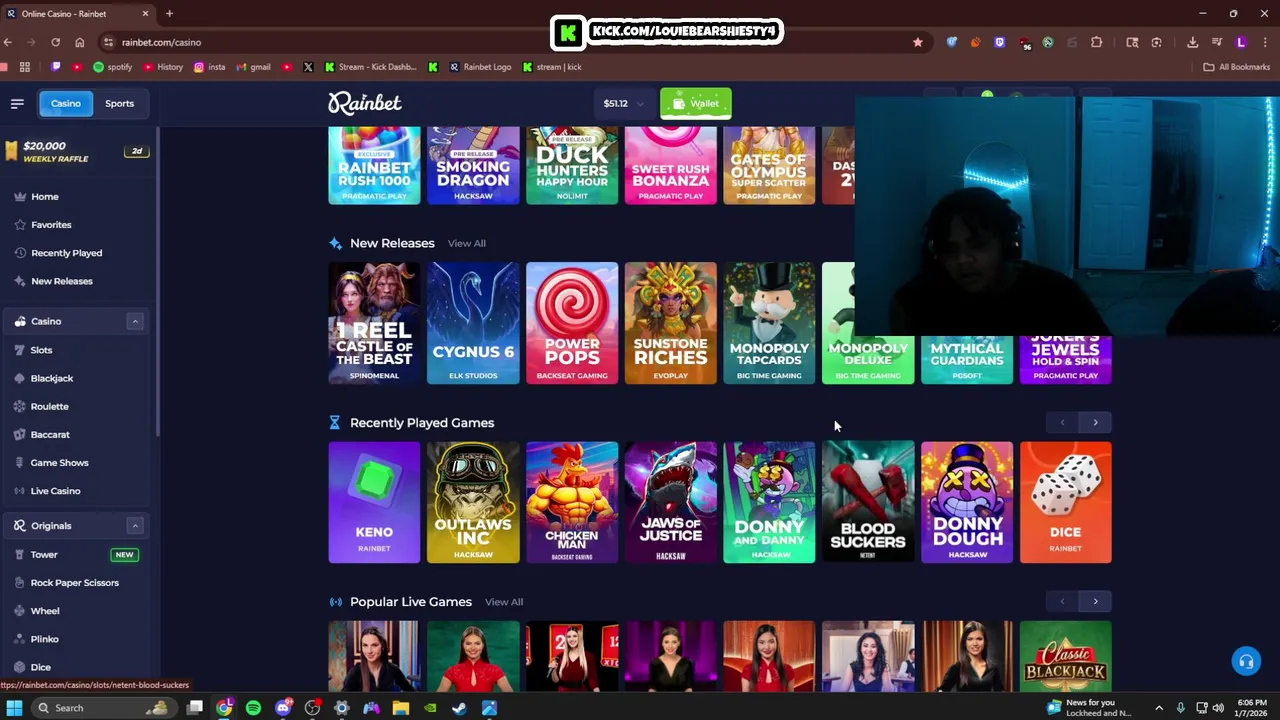Open the Chrome downloads icon
The width and height of the screenshot is (1280, 720).
click(x=1192, y=42)
